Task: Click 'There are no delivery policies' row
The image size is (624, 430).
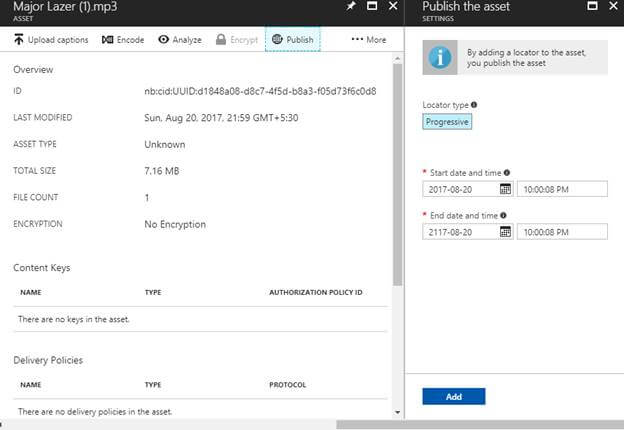Action: (200, 411)
